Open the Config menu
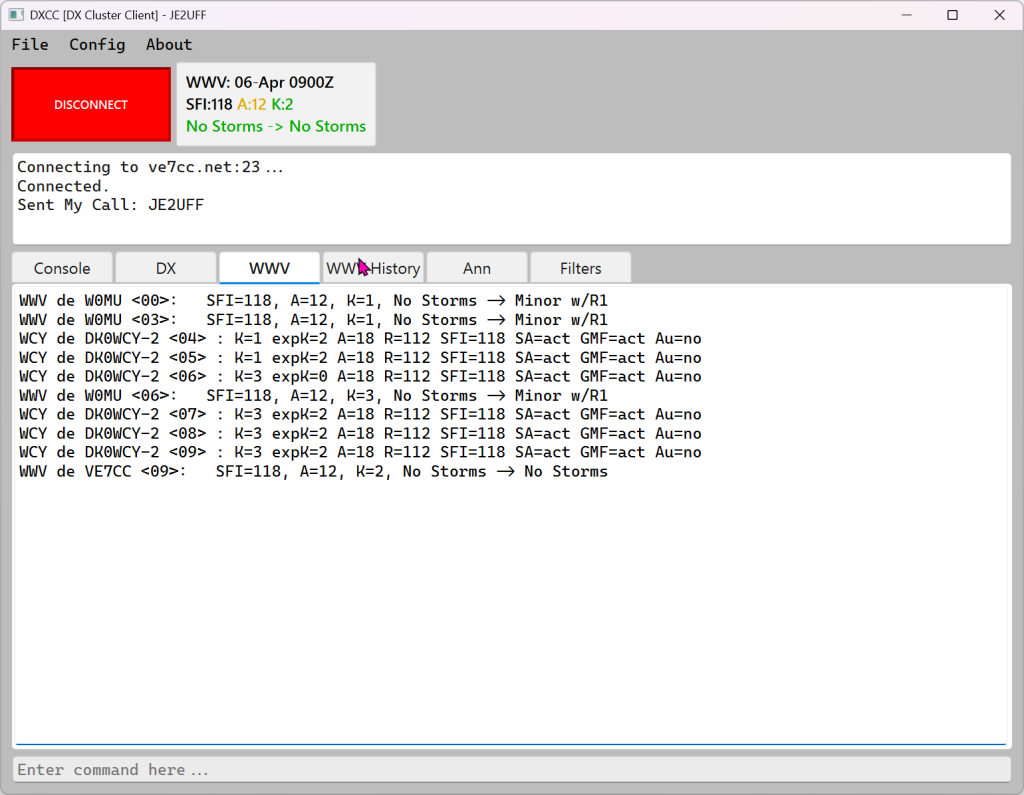Image resolution: width=1024 pixels, height=795 pixels. pyautogui.click(x=97, y=44)
